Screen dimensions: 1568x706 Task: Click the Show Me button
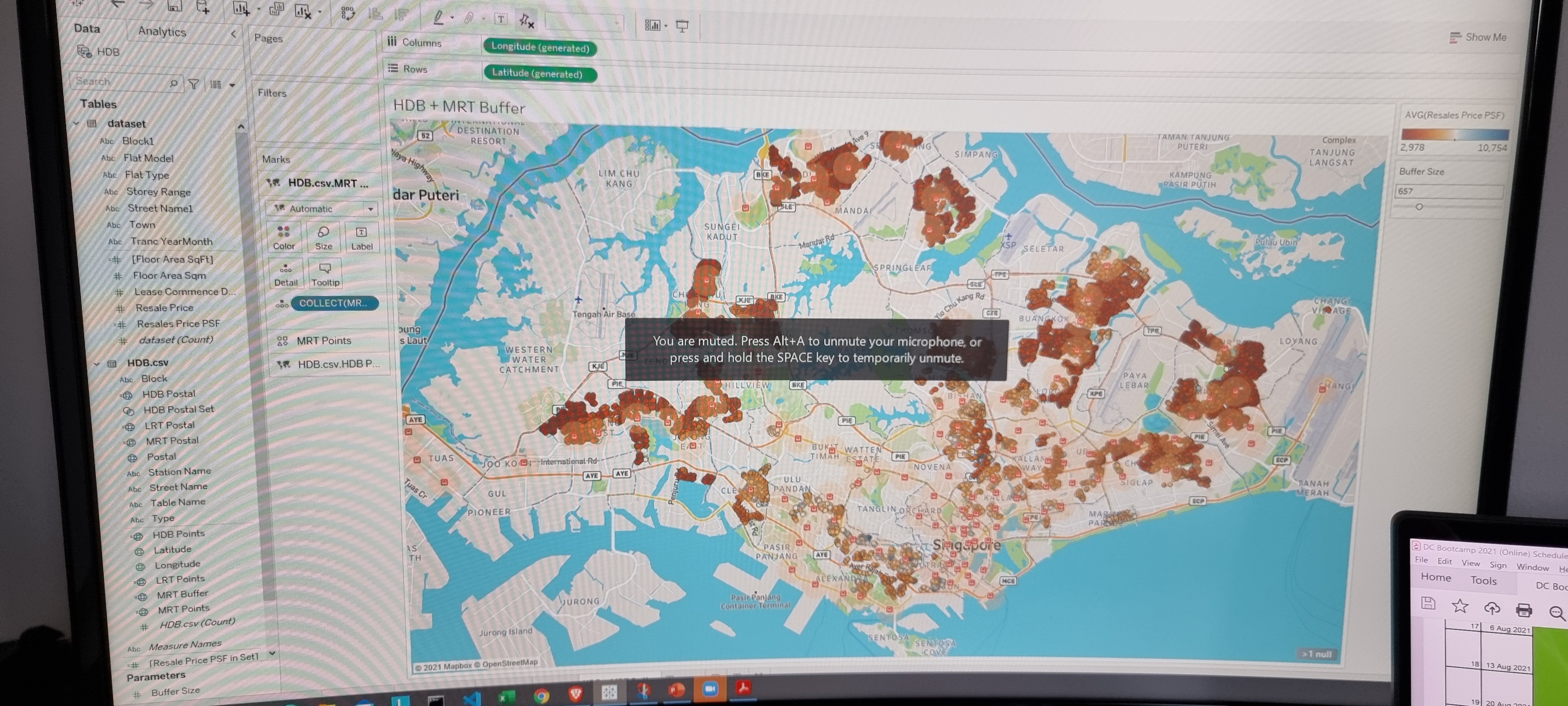[1478, 37]
